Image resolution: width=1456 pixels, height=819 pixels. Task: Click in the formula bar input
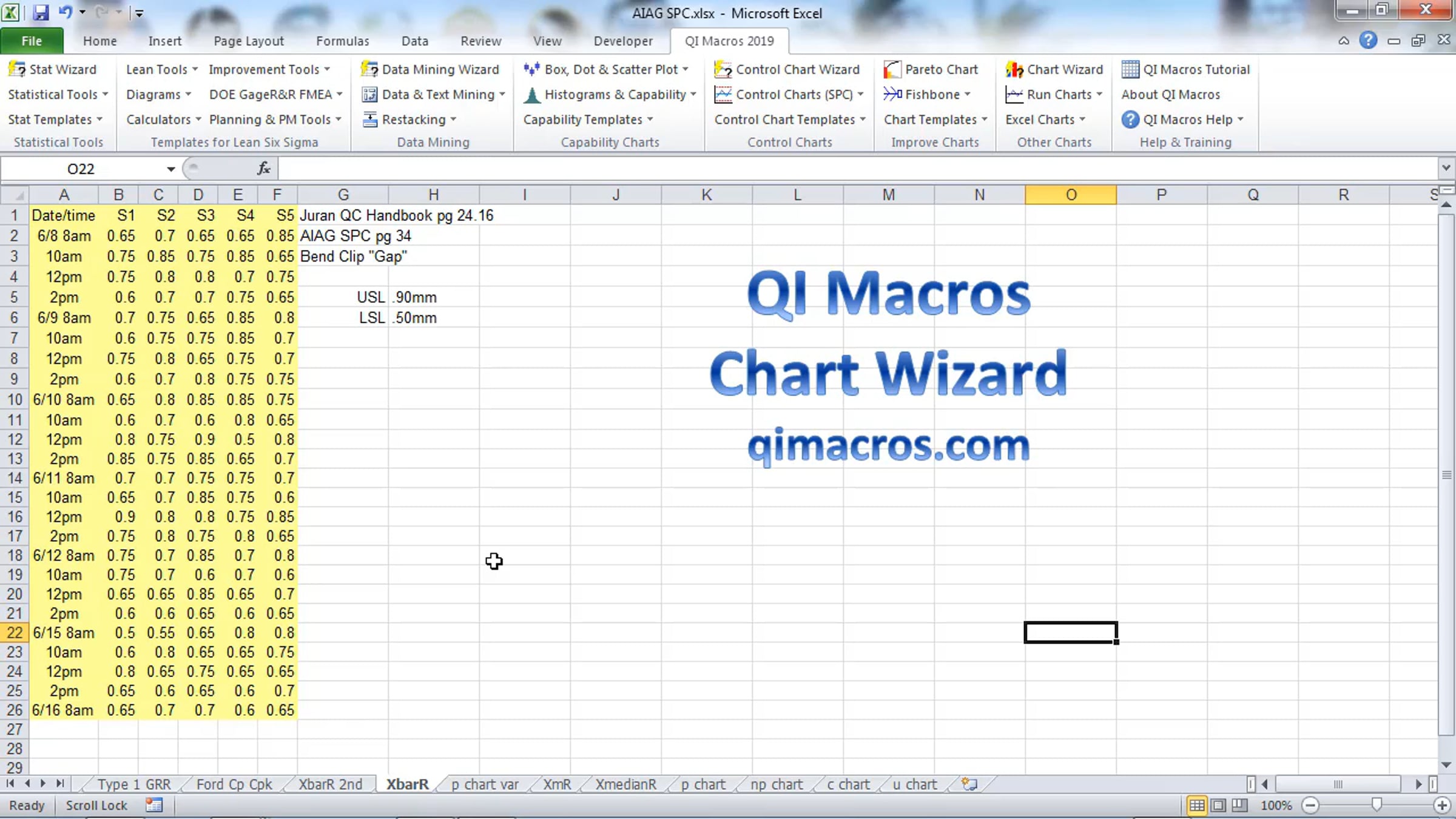click(857, 169)
